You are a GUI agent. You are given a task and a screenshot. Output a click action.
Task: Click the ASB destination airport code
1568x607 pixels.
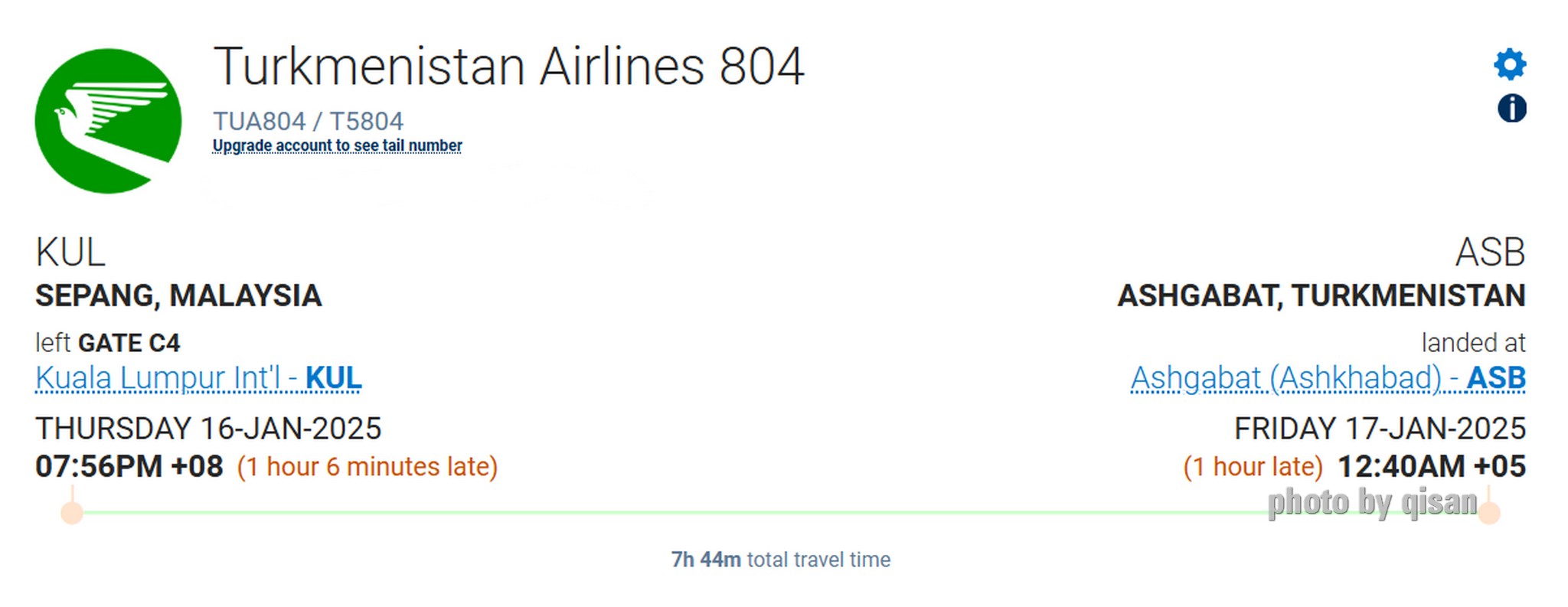[x=1490, y=253]
